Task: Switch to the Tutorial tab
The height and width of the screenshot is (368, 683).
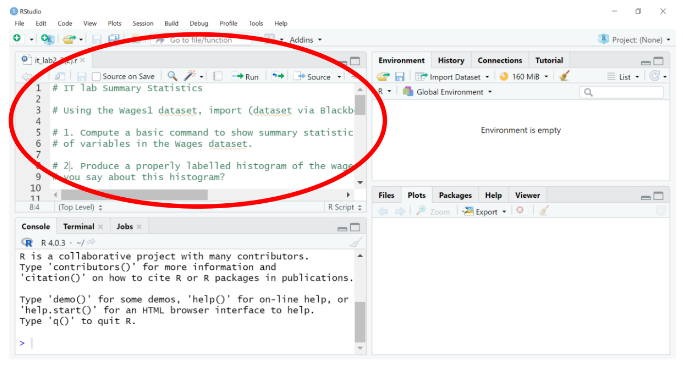Action: pyautogui.click(x=549, y=61)
